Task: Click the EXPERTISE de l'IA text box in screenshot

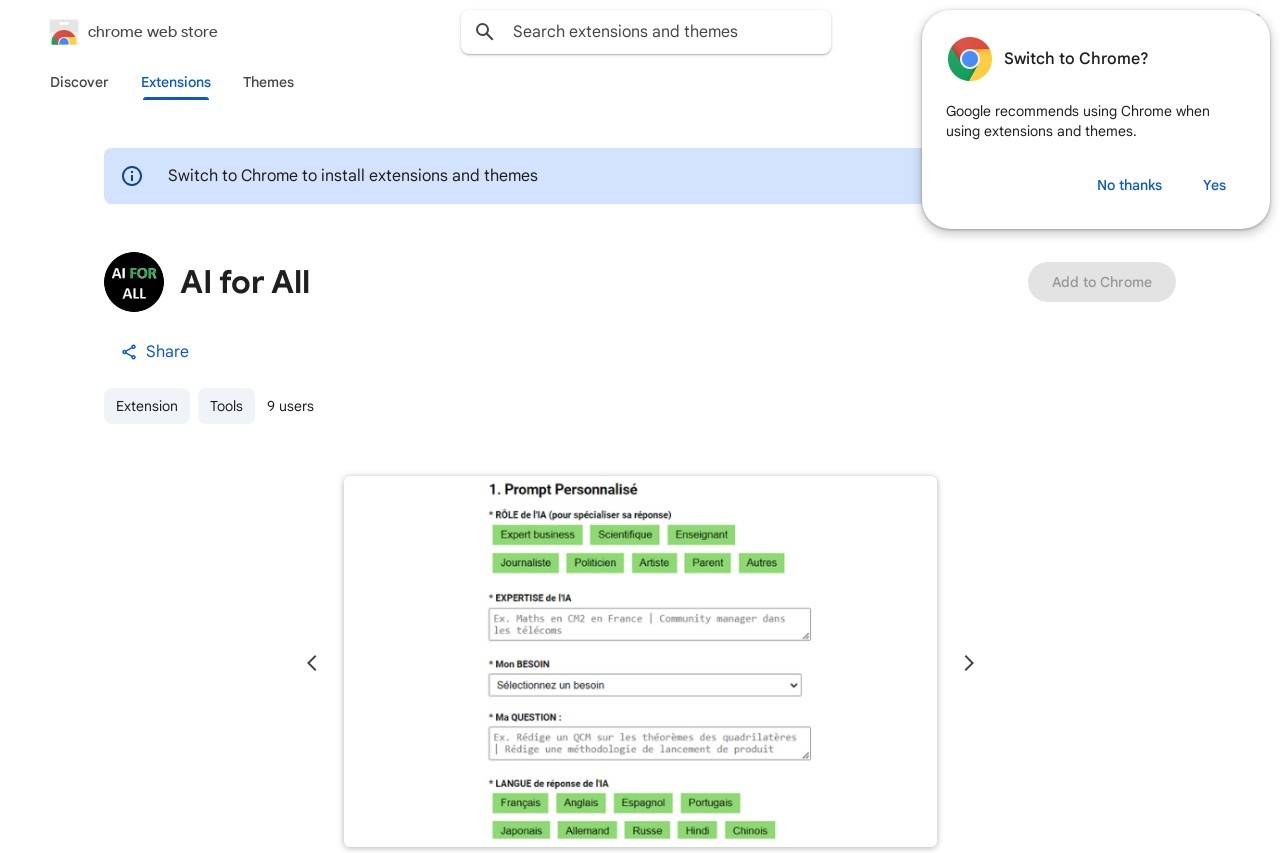Action: coord(650,624)
